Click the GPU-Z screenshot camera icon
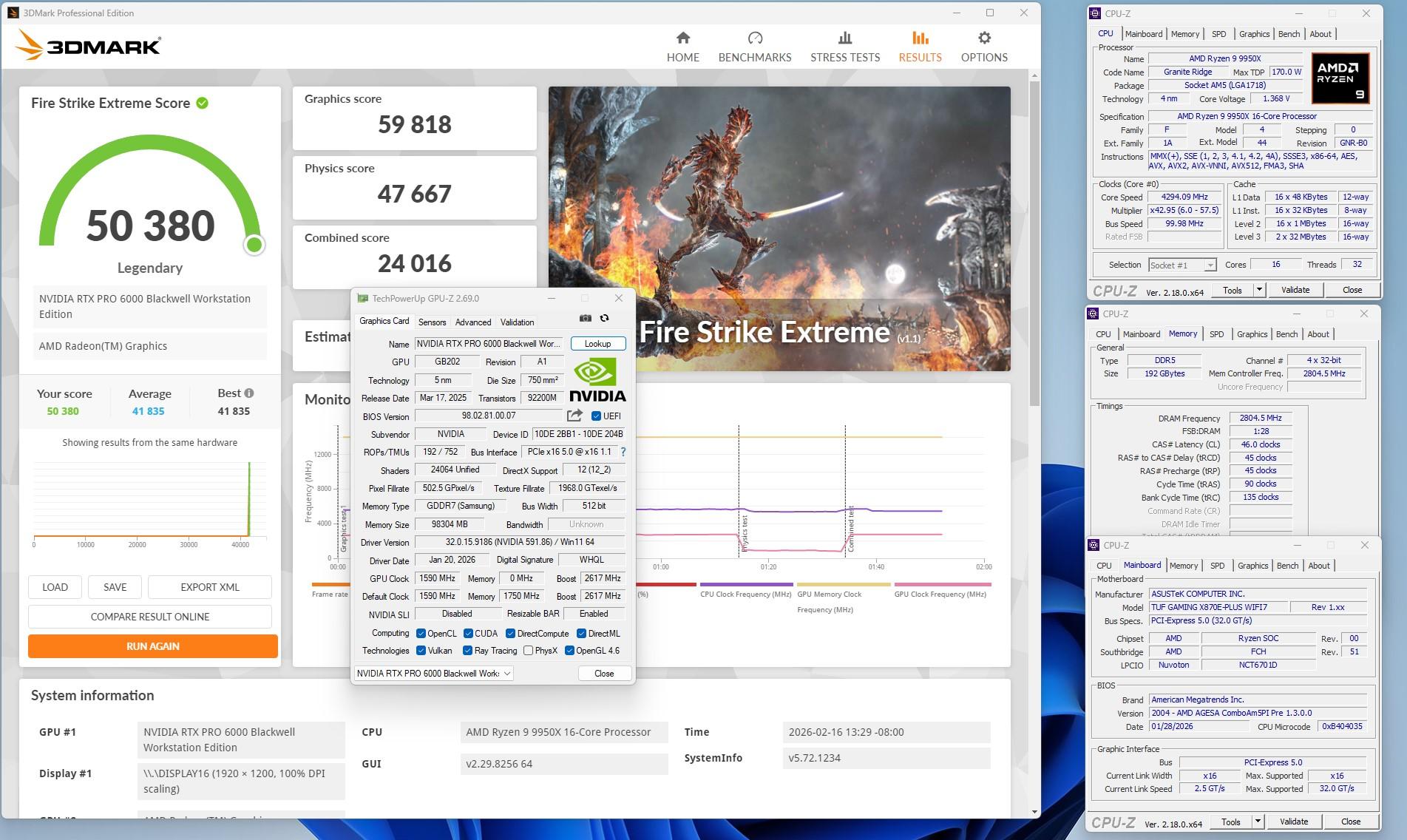1407x840 pixels. pos(585,318)
